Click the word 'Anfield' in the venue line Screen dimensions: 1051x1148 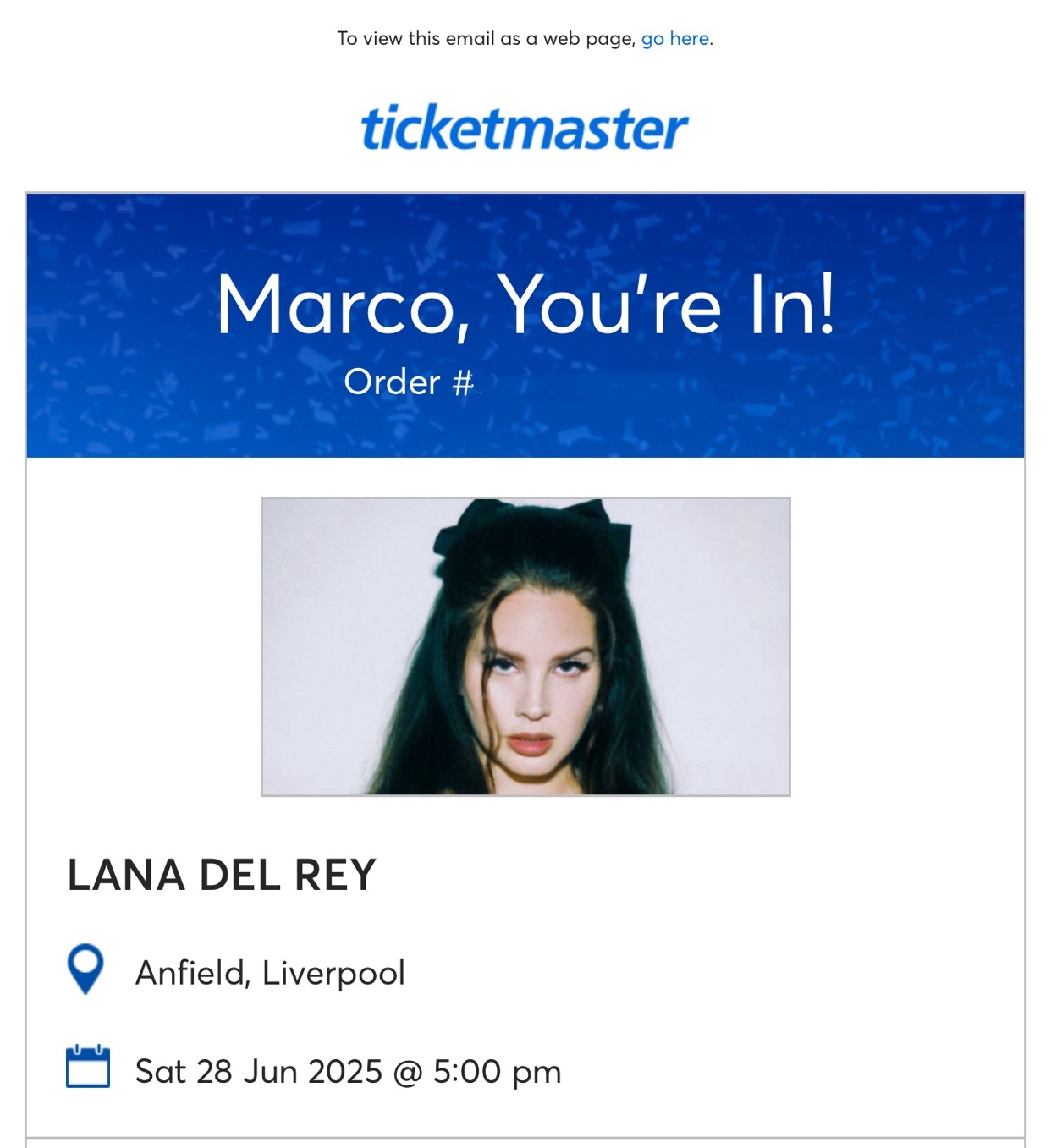coord(193,973)
